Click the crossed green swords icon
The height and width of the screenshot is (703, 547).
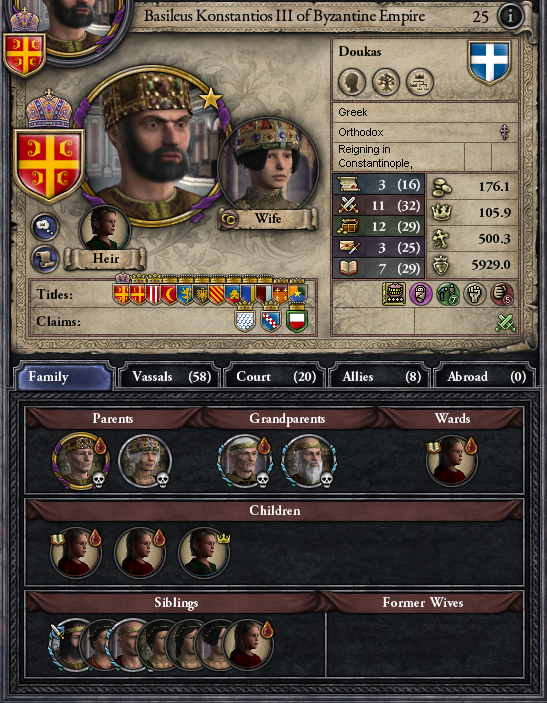(506, 322)
